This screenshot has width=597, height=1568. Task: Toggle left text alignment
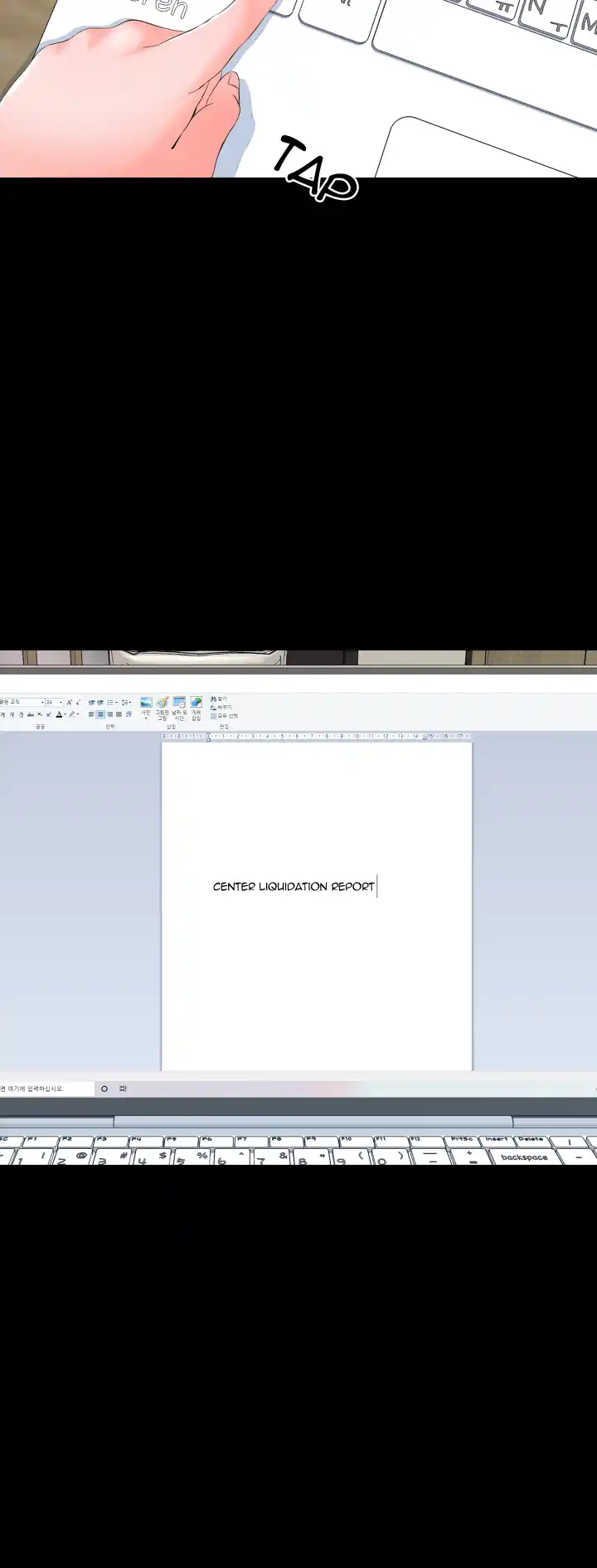(x=91, y=714)
